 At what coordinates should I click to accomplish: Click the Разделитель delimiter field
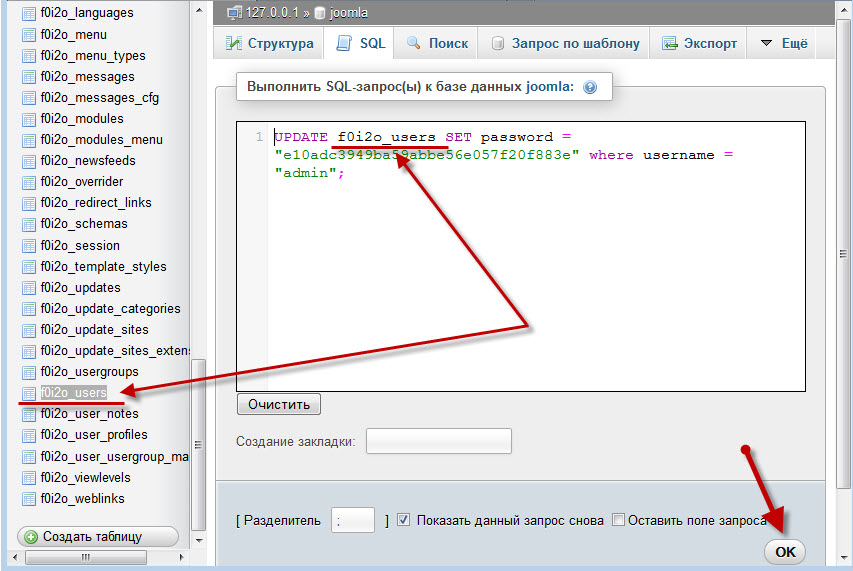(x=353, y=520)
